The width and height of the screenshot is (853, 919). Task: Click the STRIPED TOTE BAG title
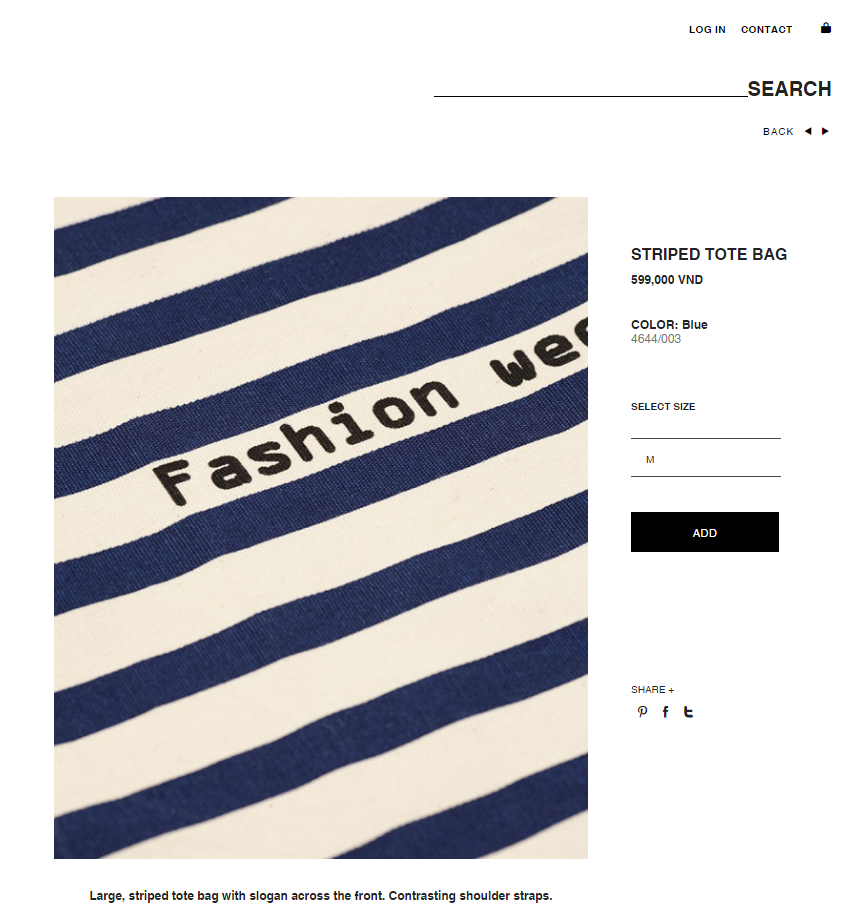pyautogui.click(x=709, y=254)
